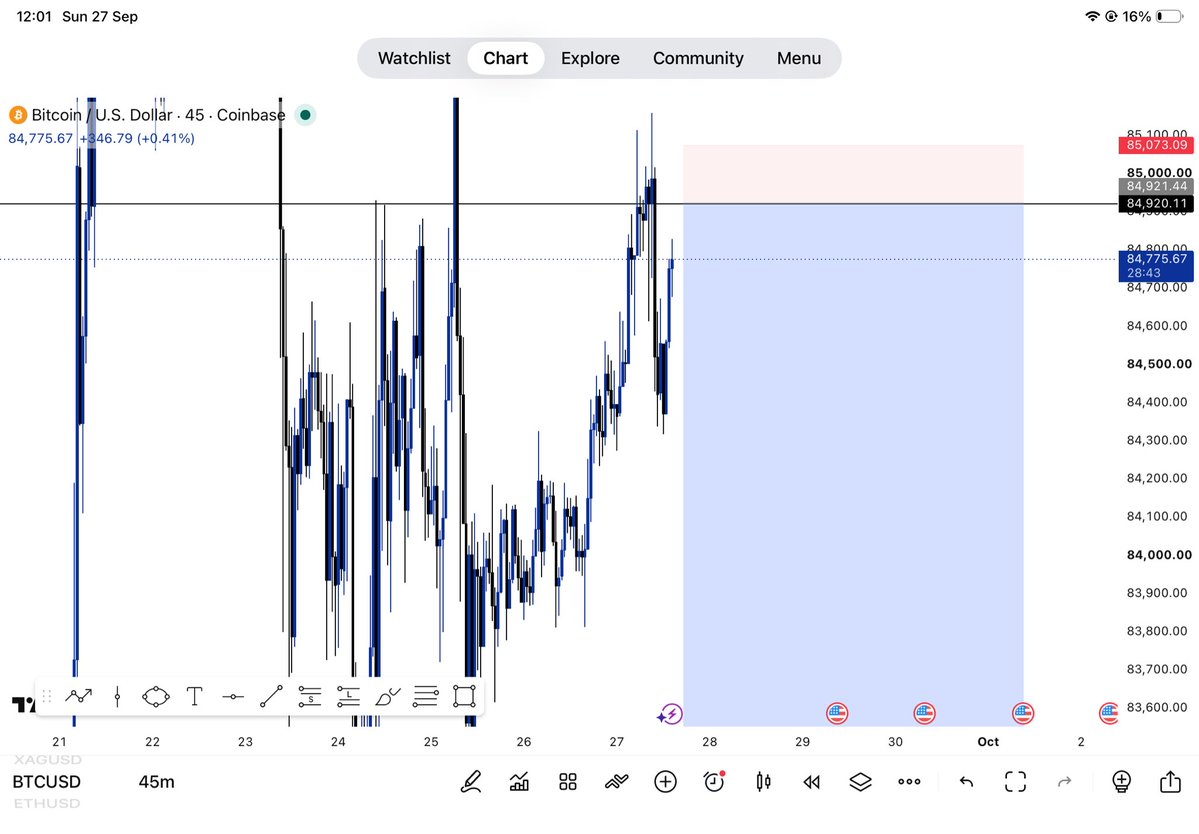Enter fullscreen chart mode
1199x834 pixels.
pyautogui.click(x=1015, y=781)
